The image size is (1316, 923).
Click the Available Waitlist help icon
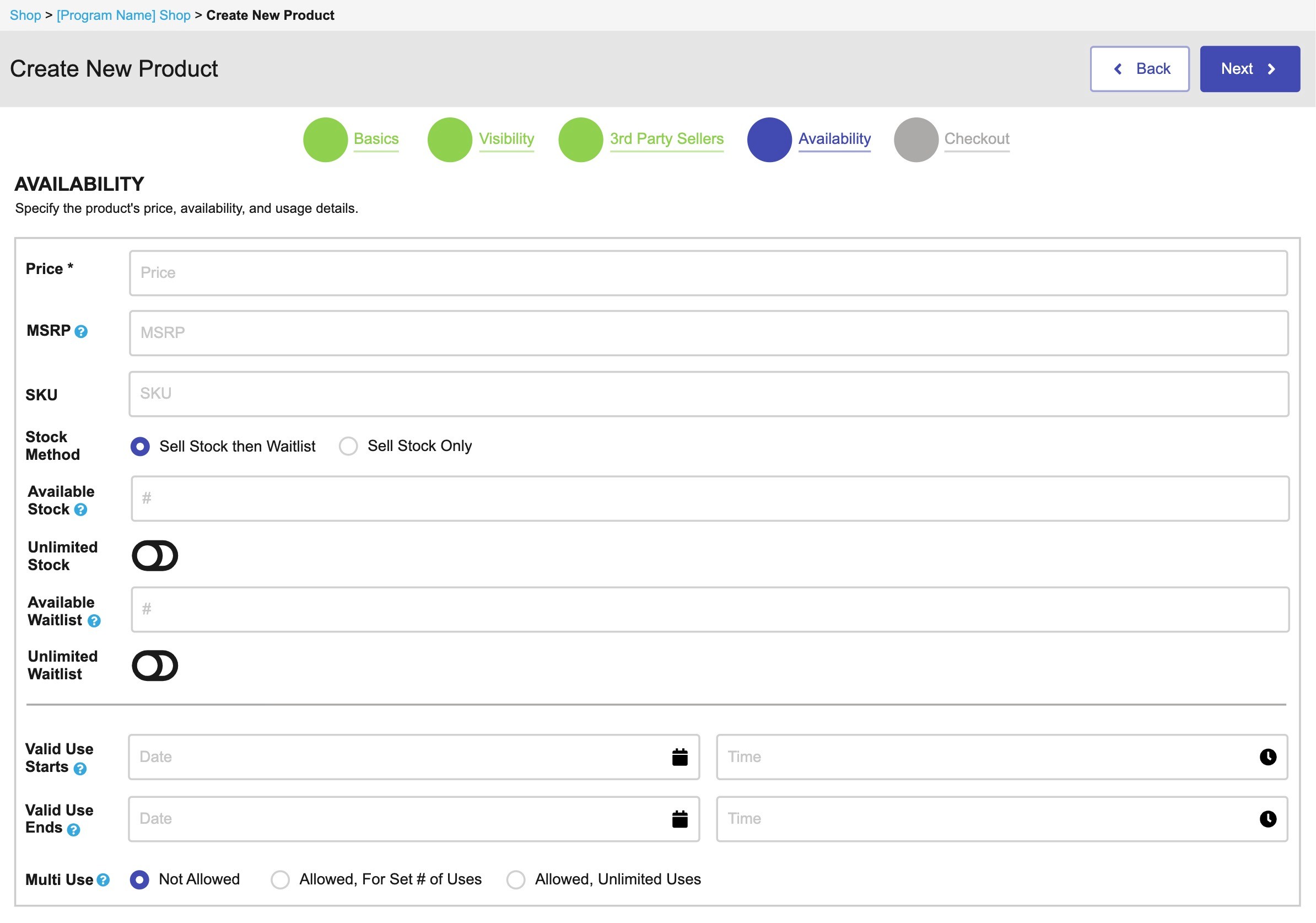pyautogui.click(x=95, y=621)
